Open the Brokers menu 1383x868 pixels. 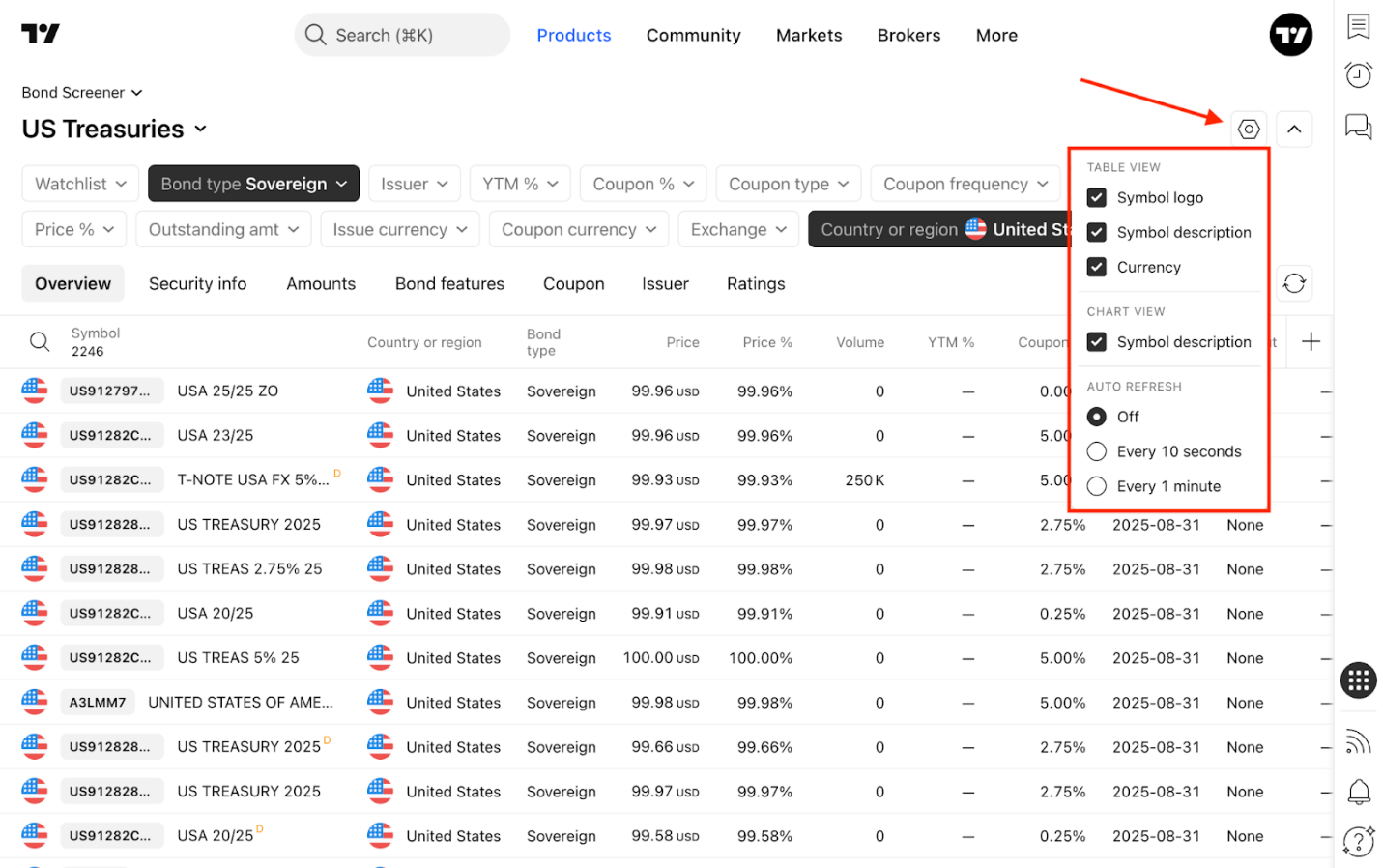point(908,35)
